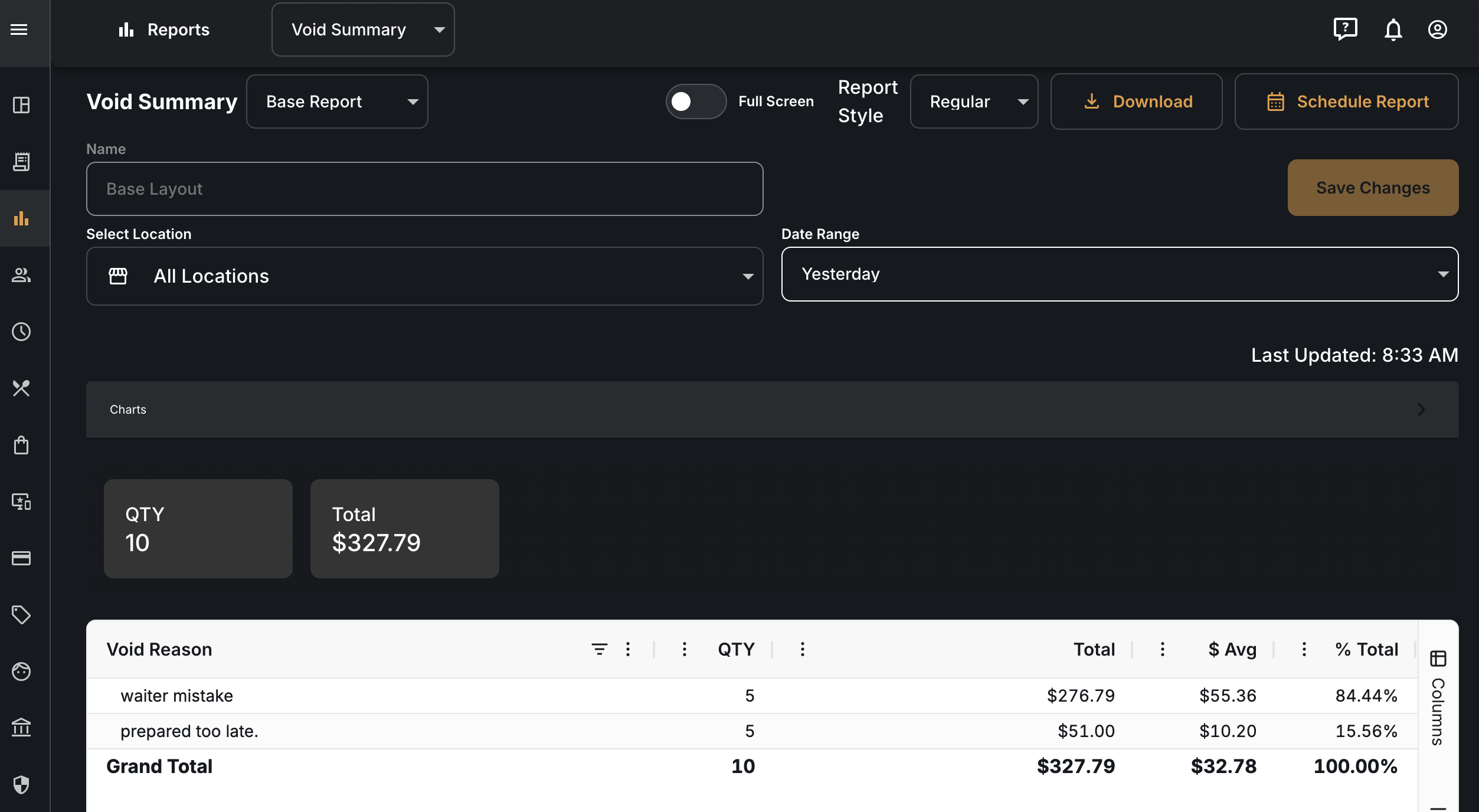Viewport: 1479px width, 812px height.
Task: Click the credit card payments sidebar icon
Action: [21, 558]
